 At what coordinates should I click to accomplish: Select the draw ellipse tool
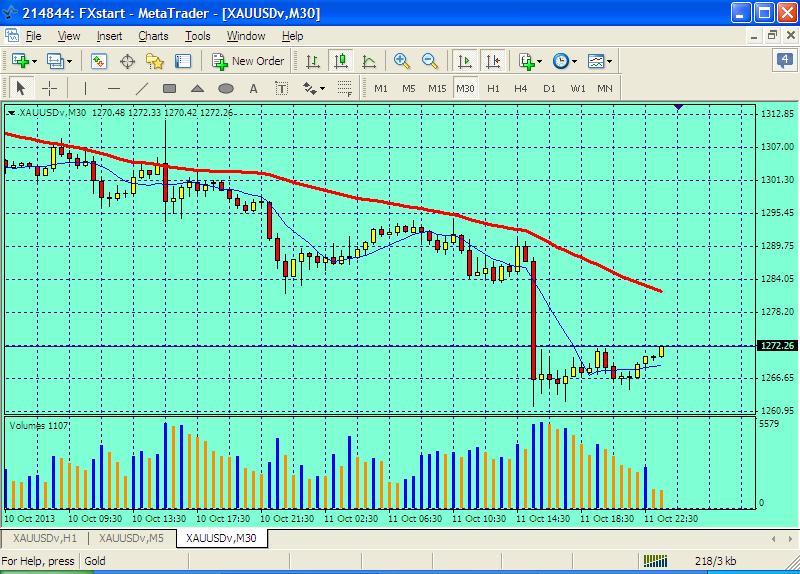pos(226,88)
